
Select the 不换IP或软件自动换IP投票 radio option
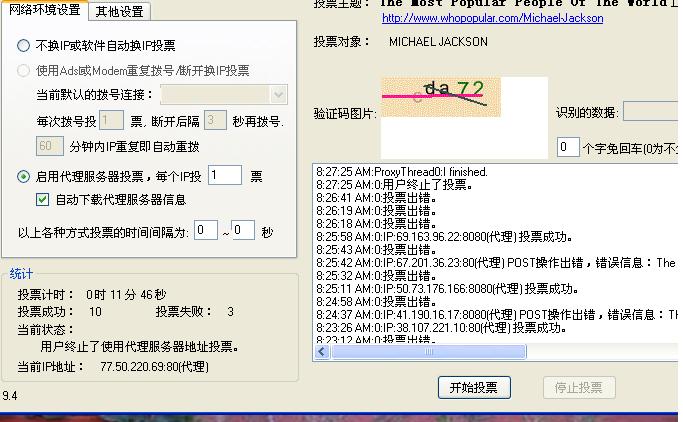pyautogui.click(x=24, y=46)
